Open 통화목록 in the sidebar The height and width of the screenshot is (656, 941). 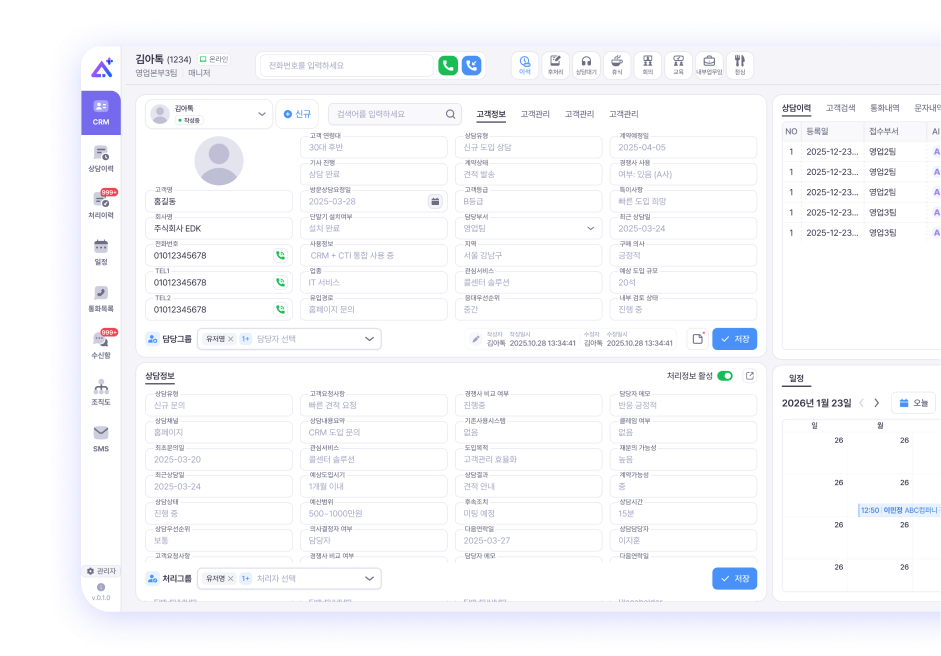click(x=101, y=299)
